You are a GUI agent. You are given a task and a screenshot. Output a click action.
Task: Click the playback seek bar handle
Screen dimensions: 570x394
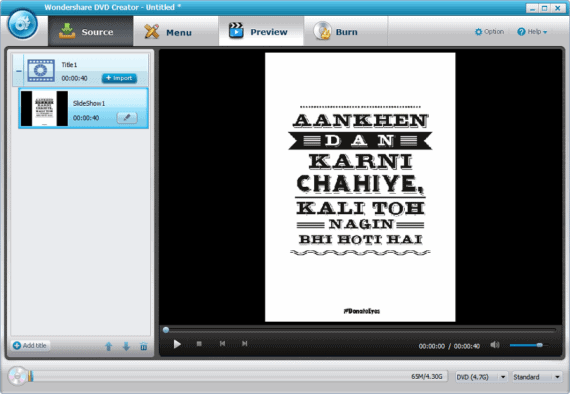point(166,330)
